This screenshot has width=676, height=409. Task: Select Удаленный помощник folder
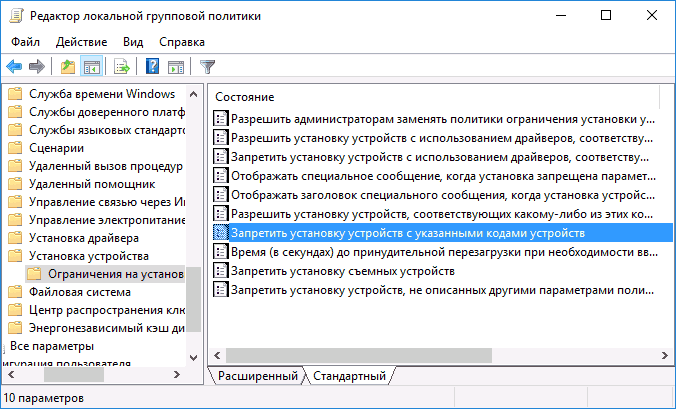(x=92, y=184)
